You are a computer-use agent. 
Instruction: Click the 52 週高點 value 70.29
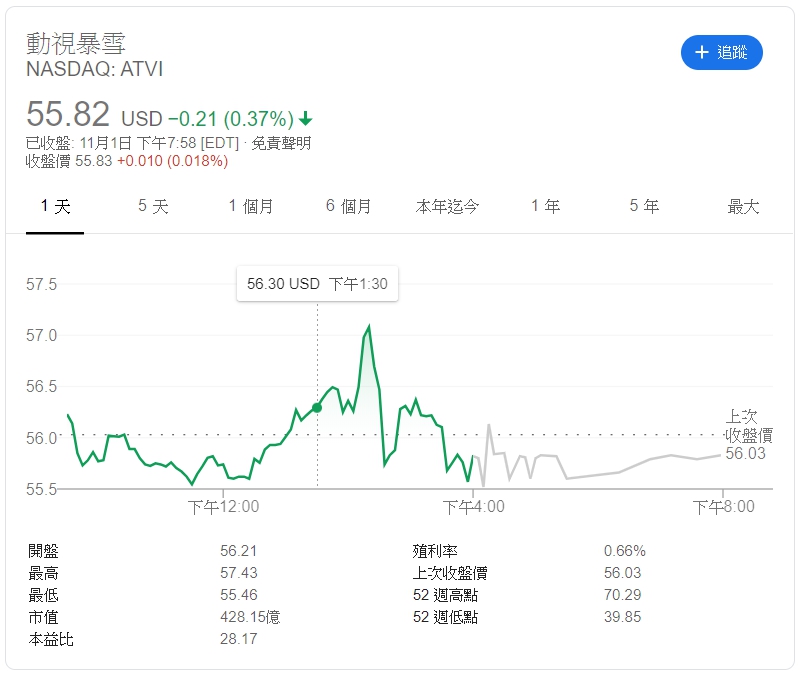622,595
